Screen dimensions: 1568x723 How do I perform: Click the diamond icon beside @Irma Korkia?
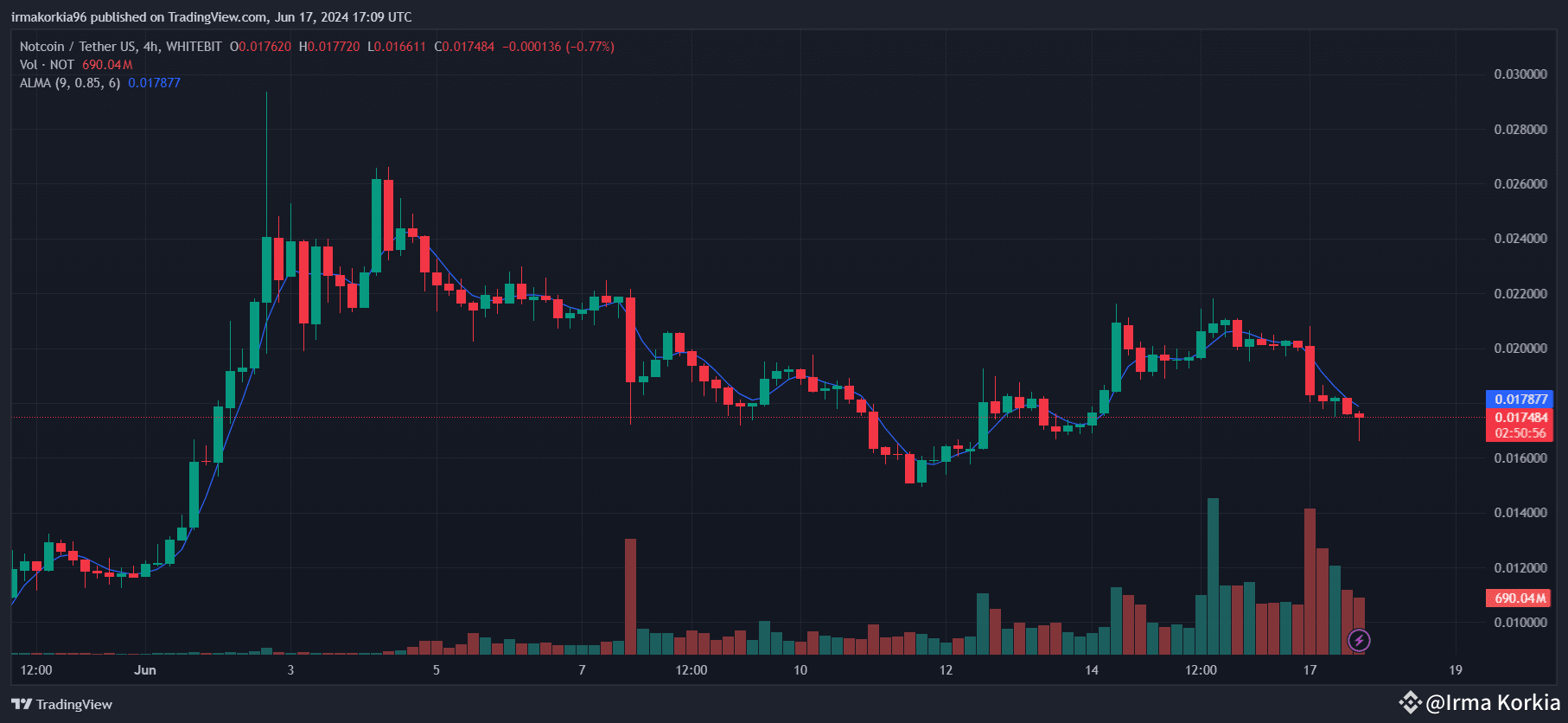[1410, 702]
